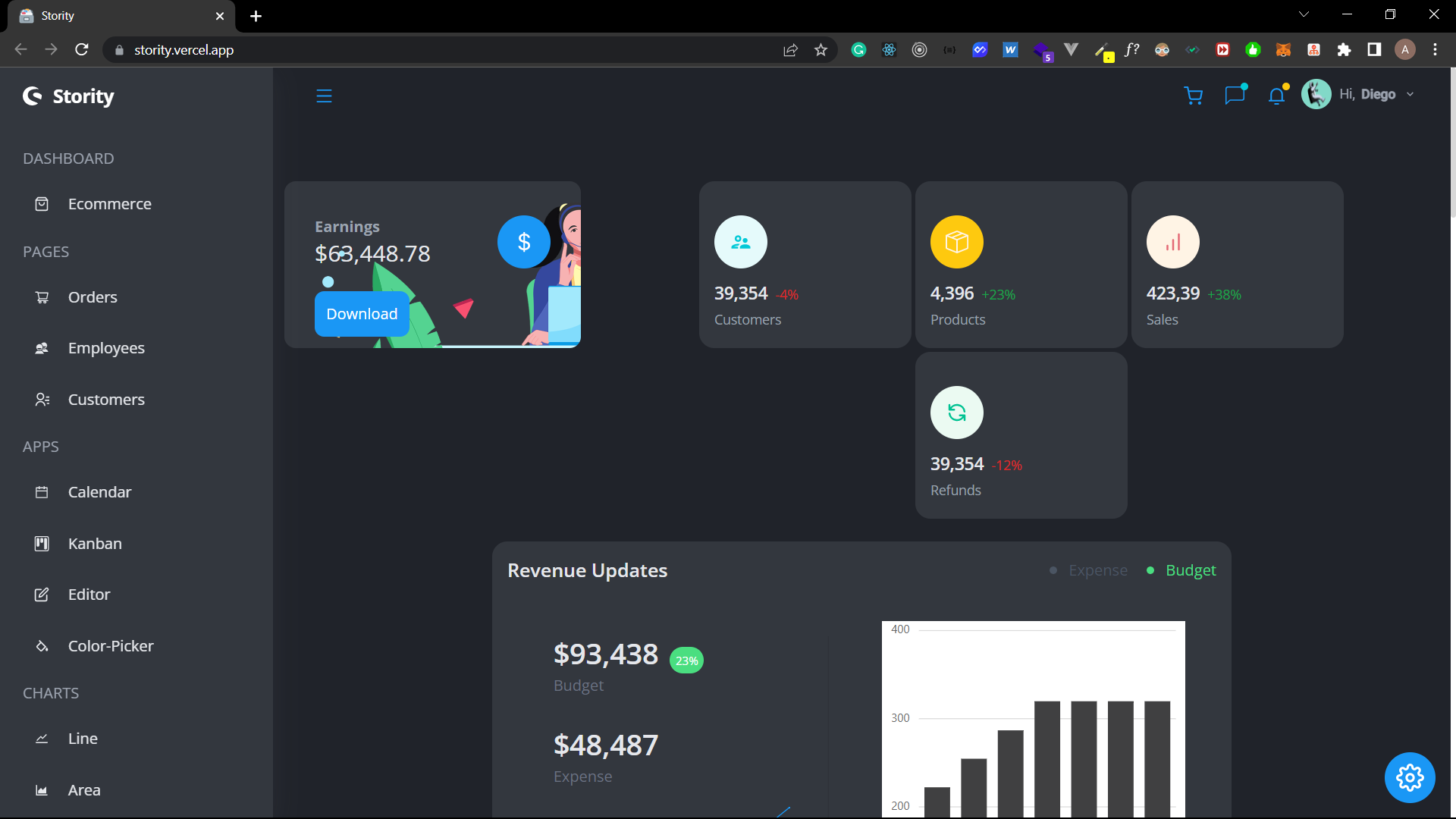The height and width of the screenshot is (819, 1456).
Task: Click the Sales bar chart icon
Action: point(1172,242)
